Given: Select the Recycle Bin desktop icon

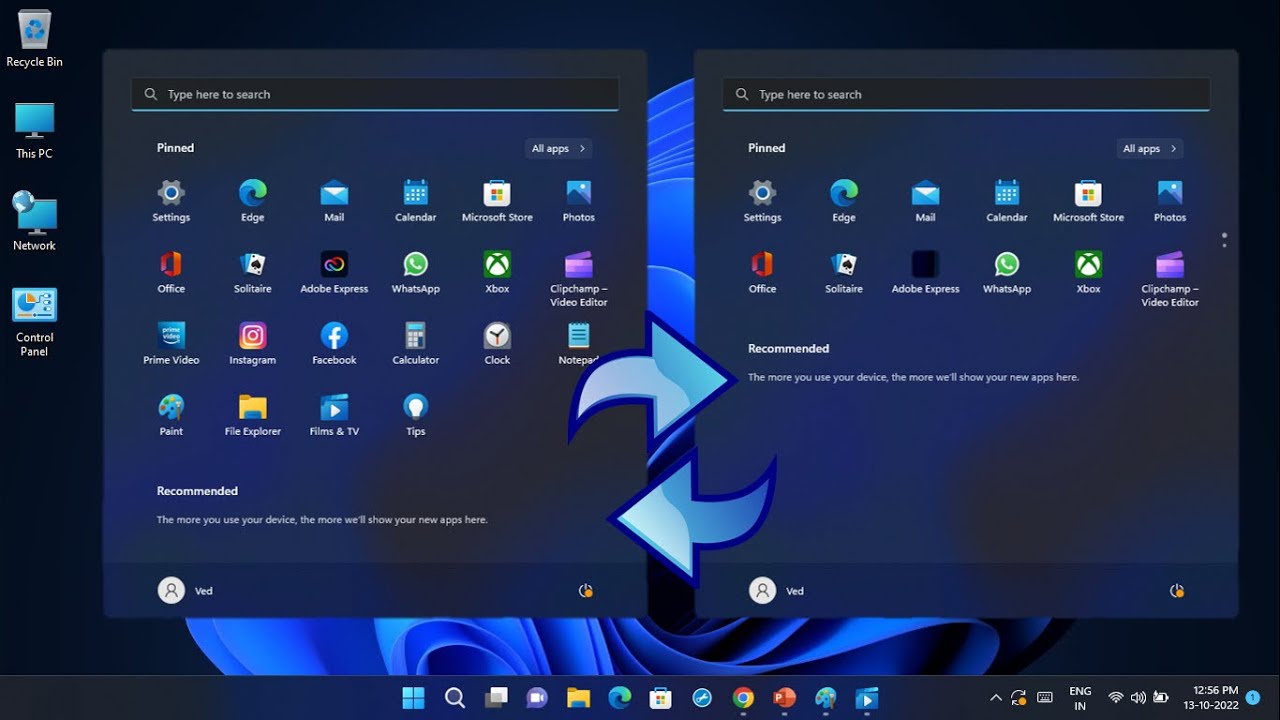Looking at the screenshot, I should pyautogui.click(x=34, y=40).
